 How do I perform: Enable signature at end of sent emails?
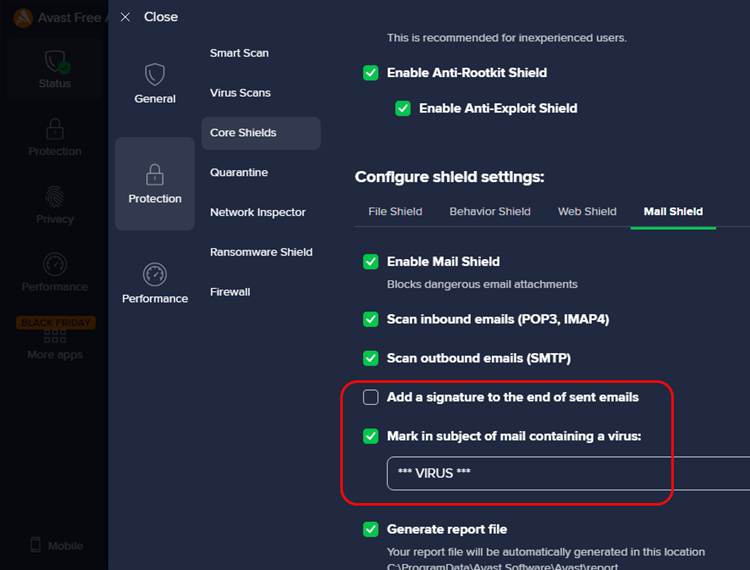pos(371,397)
